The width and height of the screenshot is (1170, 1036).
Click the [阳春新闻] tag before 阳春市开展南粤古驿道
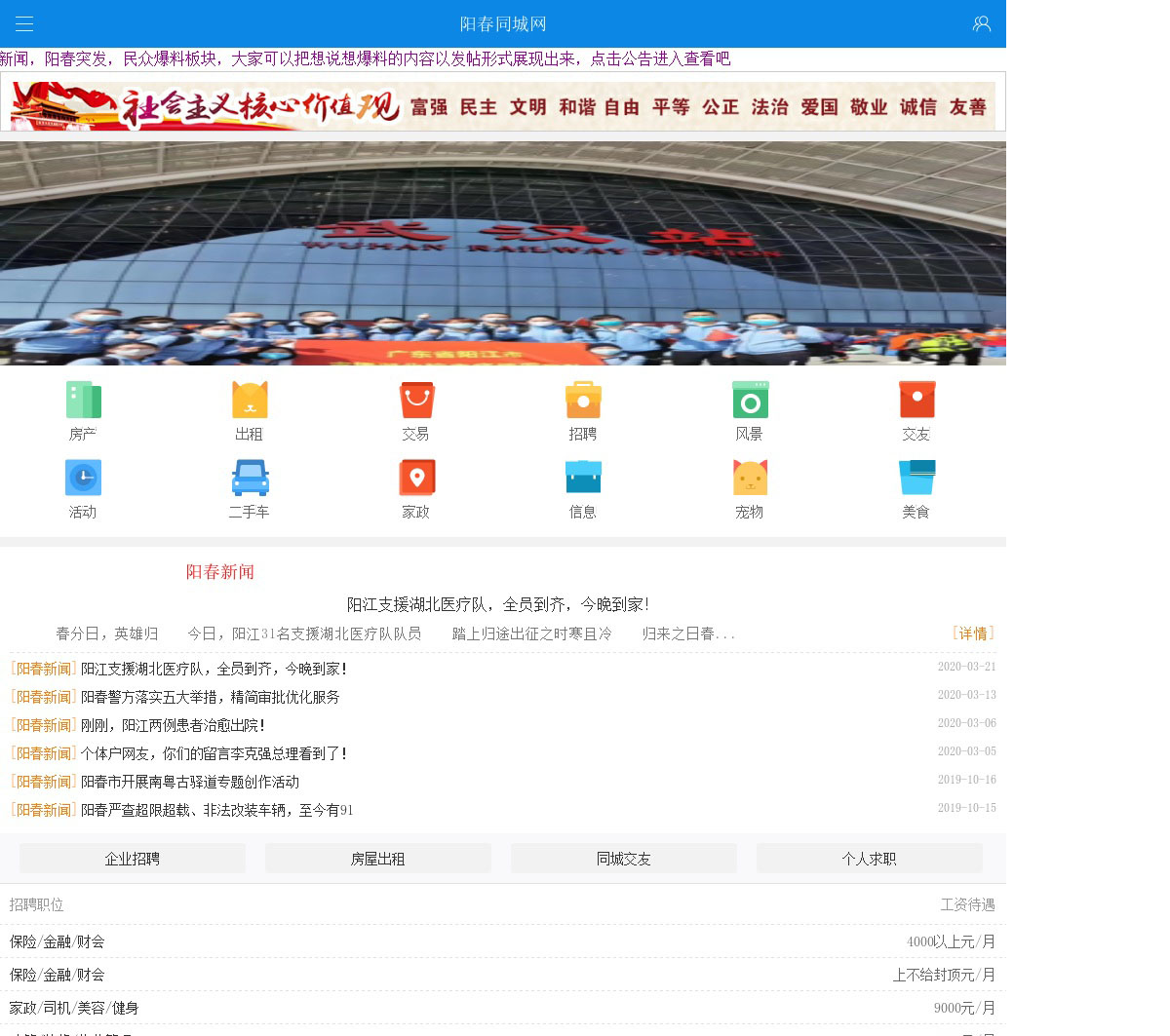(43, 782)
